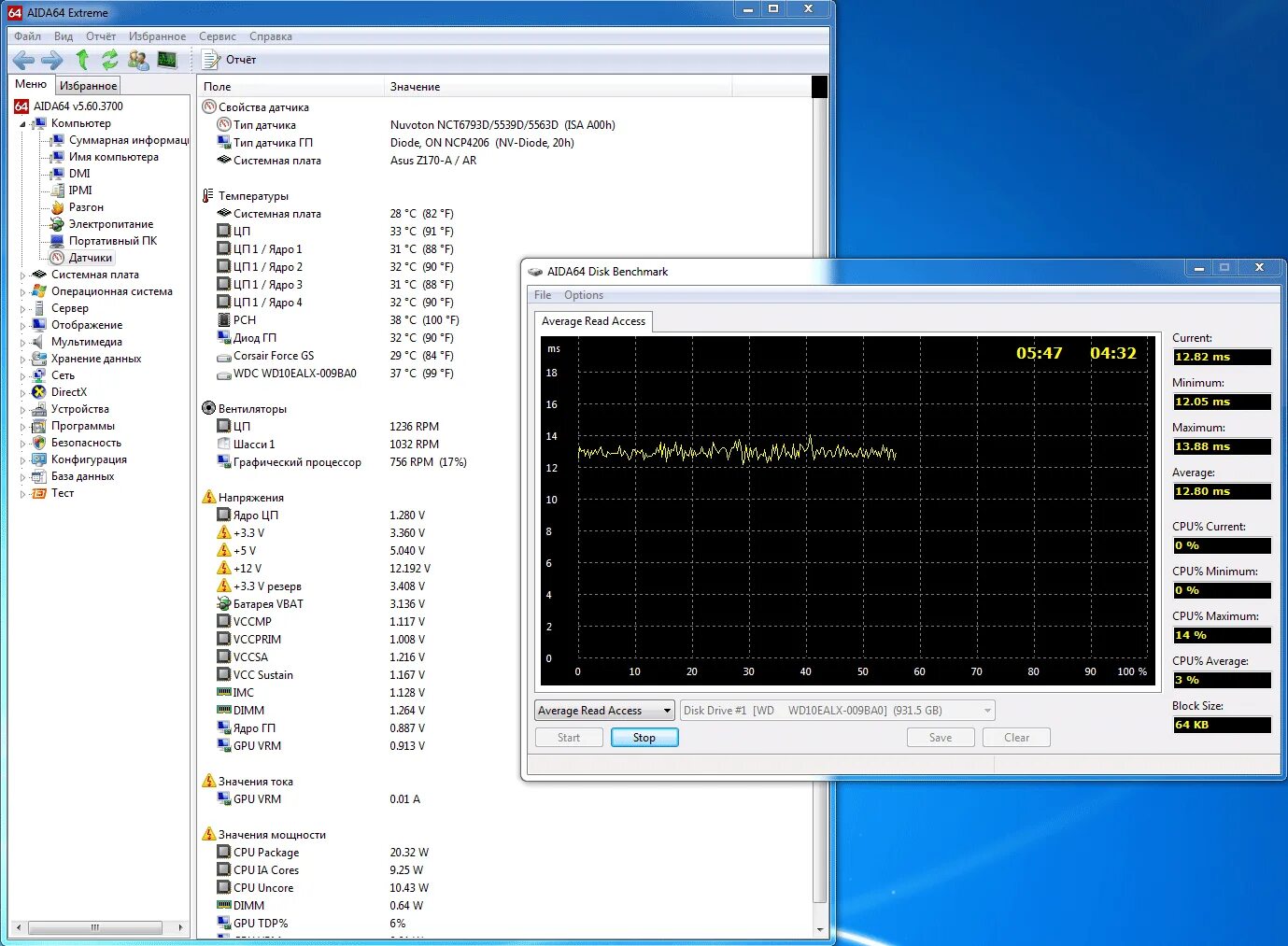1288x946 pixels.
Task: Expand the Хранение данных tree node
Action: point(23,360)
